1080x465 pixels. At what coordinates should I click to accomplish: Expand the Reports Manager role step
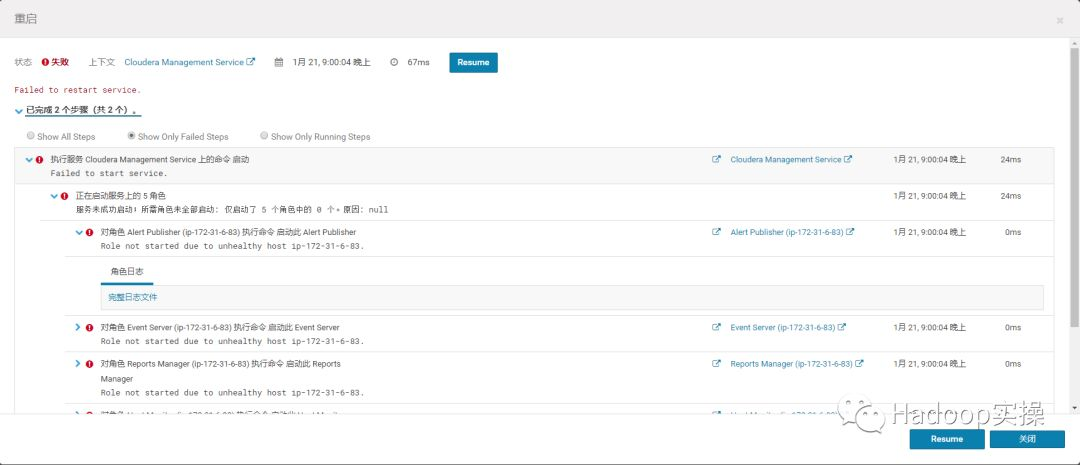pos(78,363)
